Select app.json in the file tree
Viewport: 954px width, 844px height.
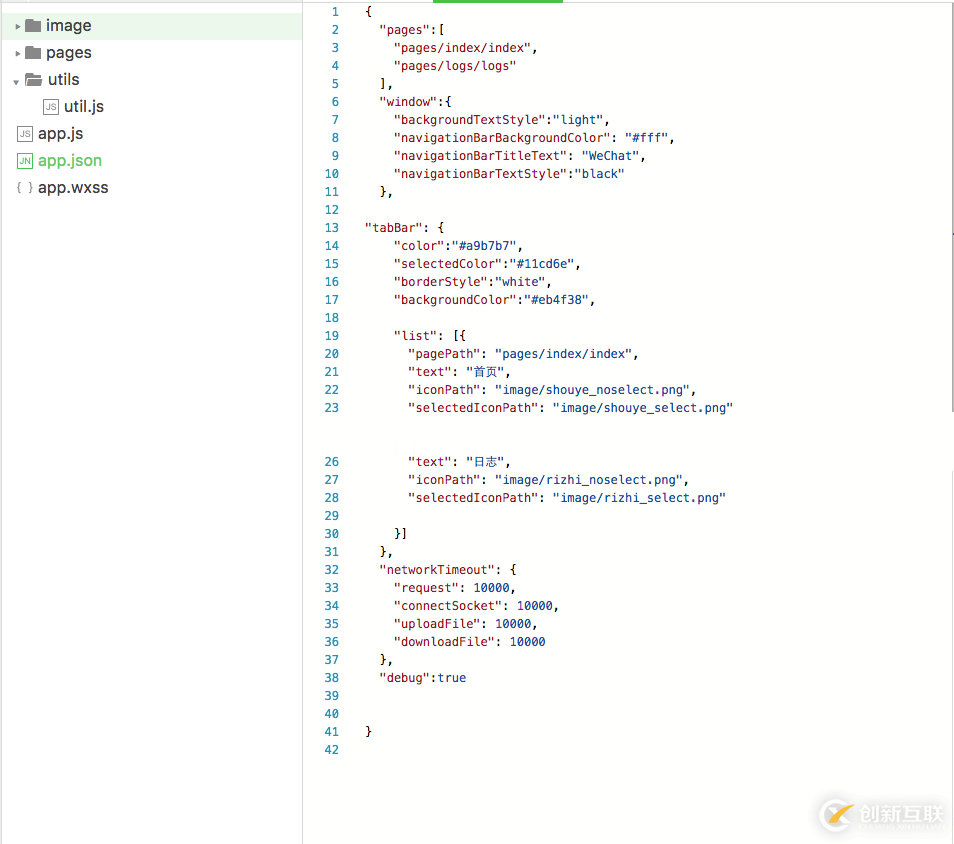click(x=70, y=161)
